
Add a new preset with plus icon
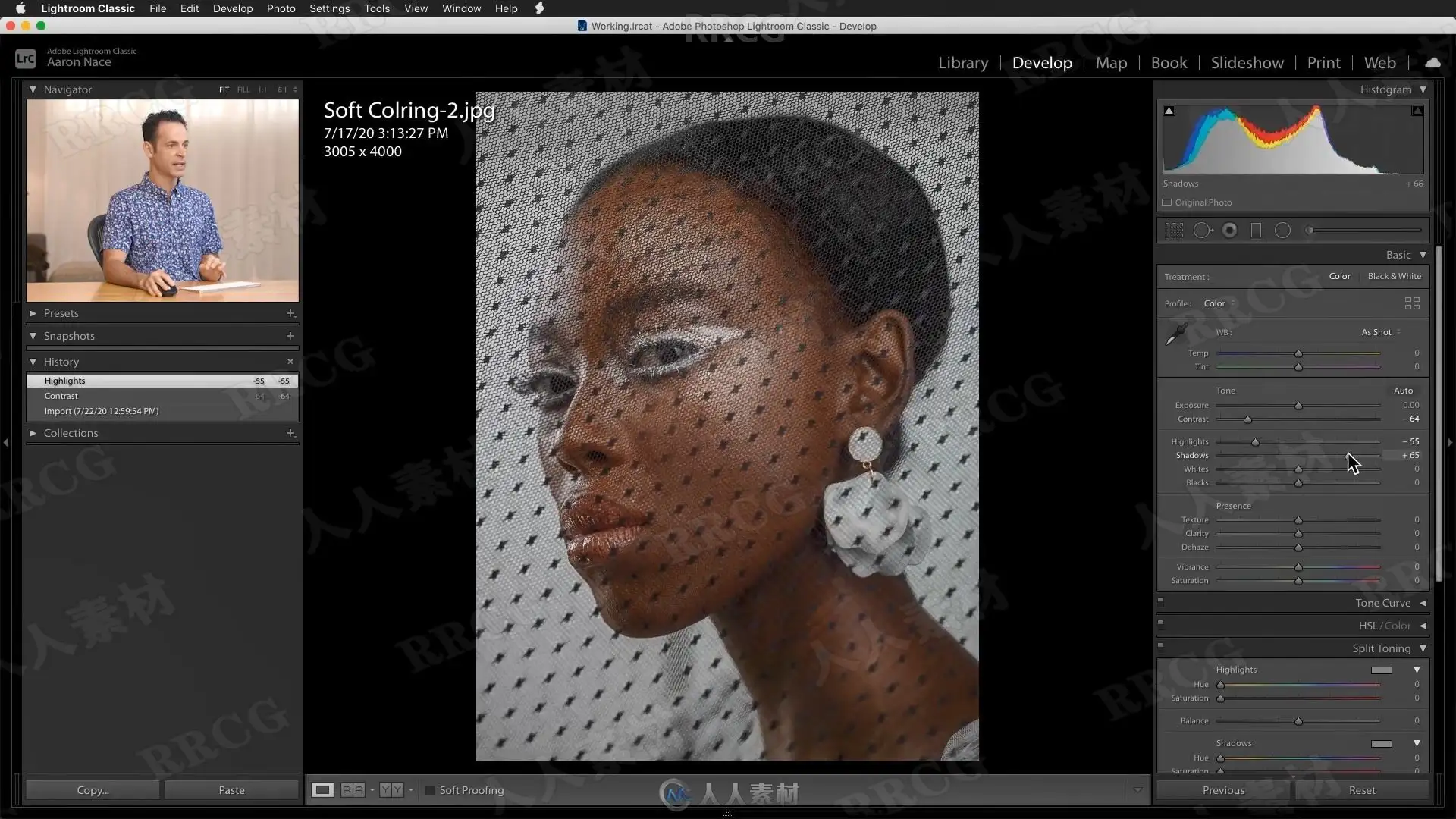click(290, 313)
